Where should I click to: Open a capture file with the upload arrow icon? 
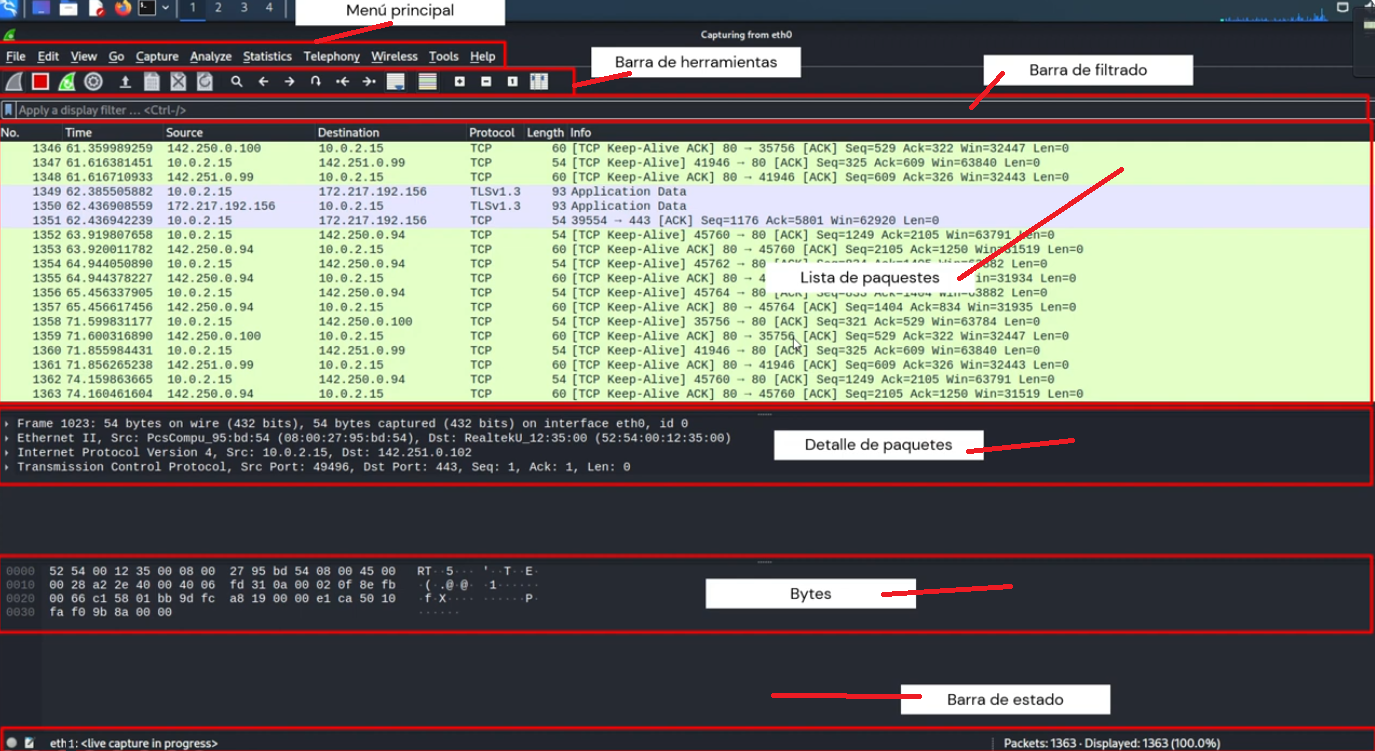[126, 82]
